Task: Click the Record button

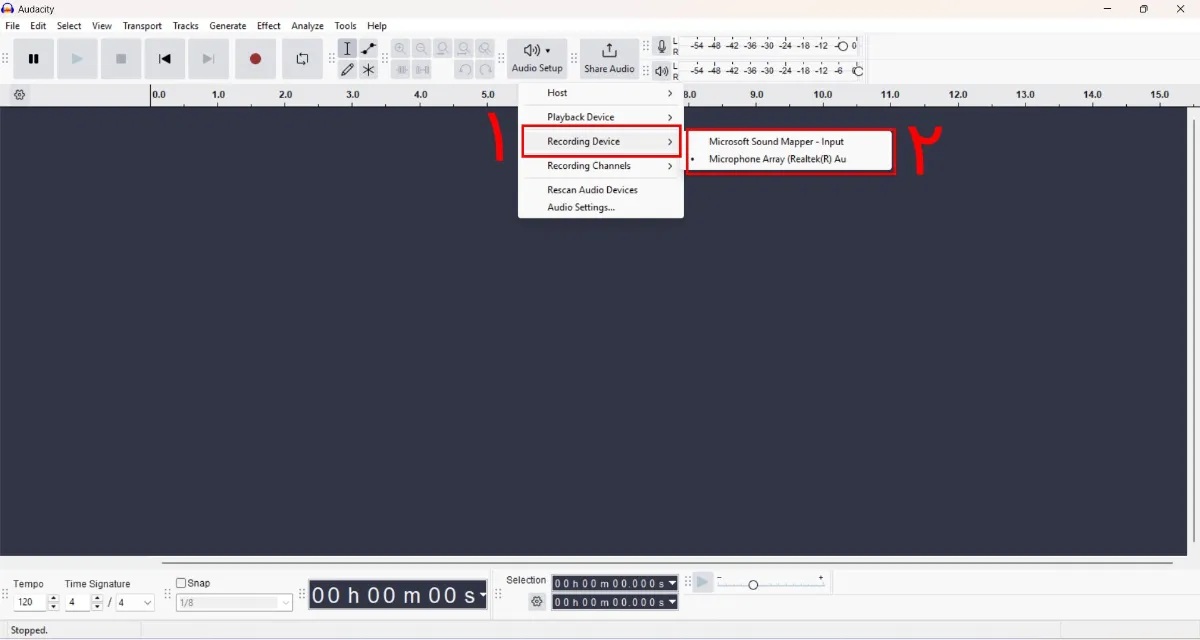Action: tap(255, 58)
